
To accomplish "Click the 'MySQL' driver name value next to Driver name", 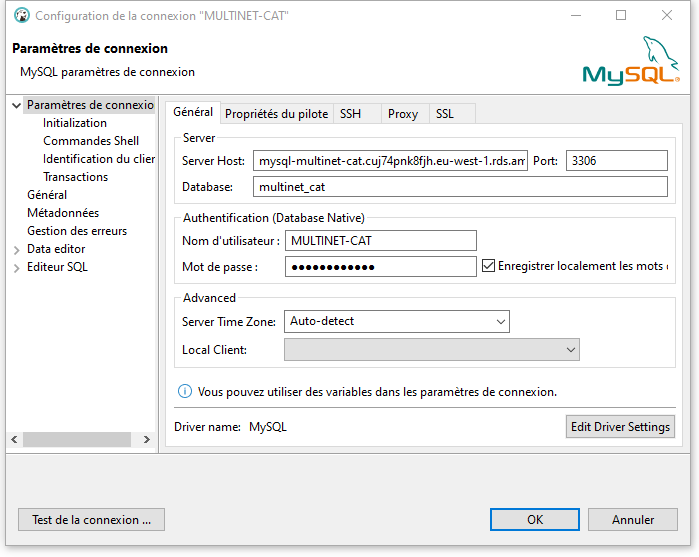I will 267,427.
